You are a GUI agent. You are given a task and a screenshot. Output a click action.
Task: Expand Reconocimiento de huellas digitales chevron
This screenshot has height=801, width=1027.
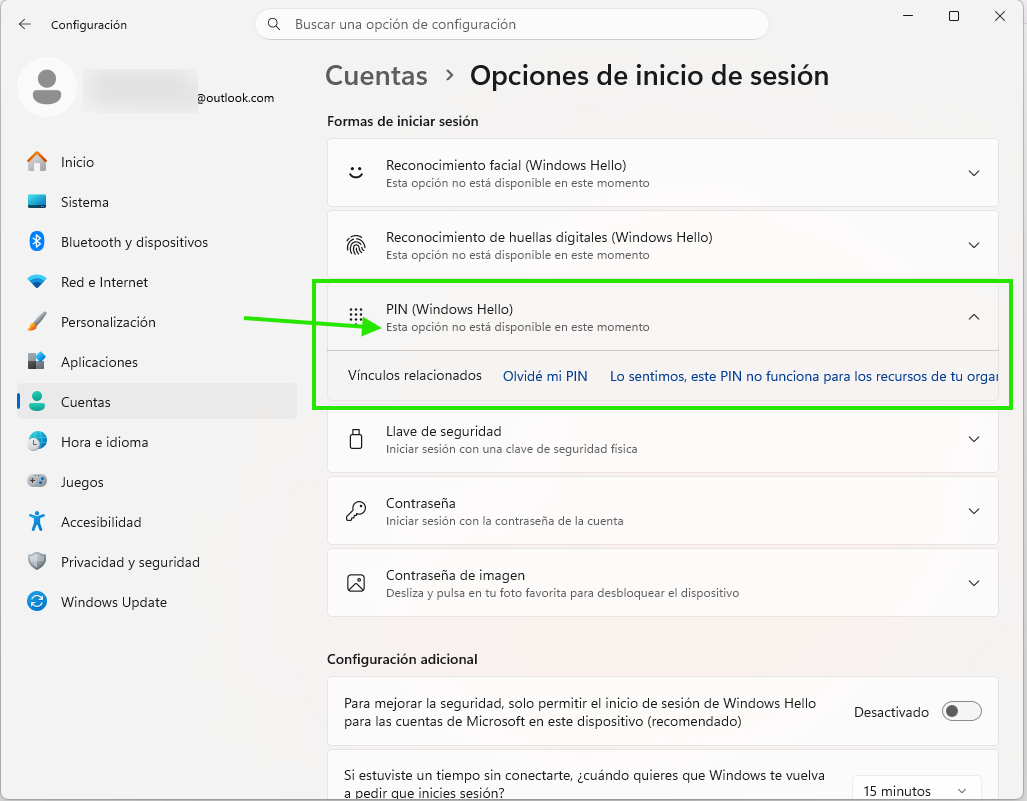point(974,245)
